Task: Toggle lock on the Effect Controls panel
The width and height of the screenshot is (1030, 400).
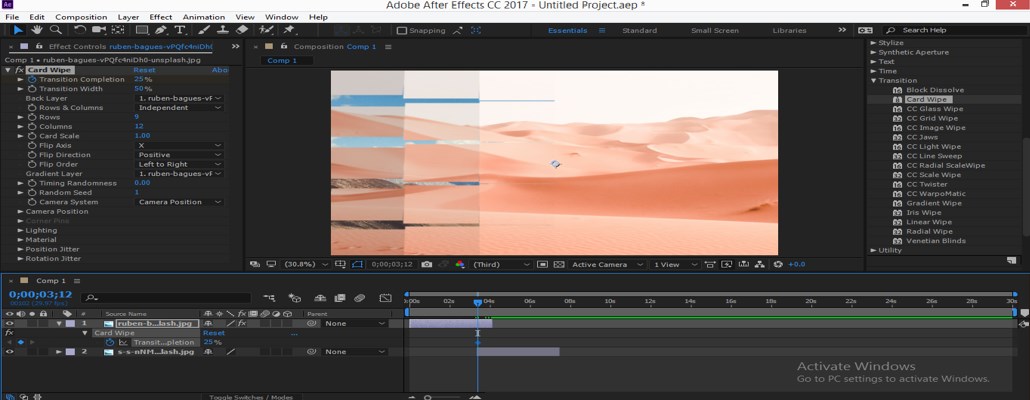Action: tap(39, 47)
